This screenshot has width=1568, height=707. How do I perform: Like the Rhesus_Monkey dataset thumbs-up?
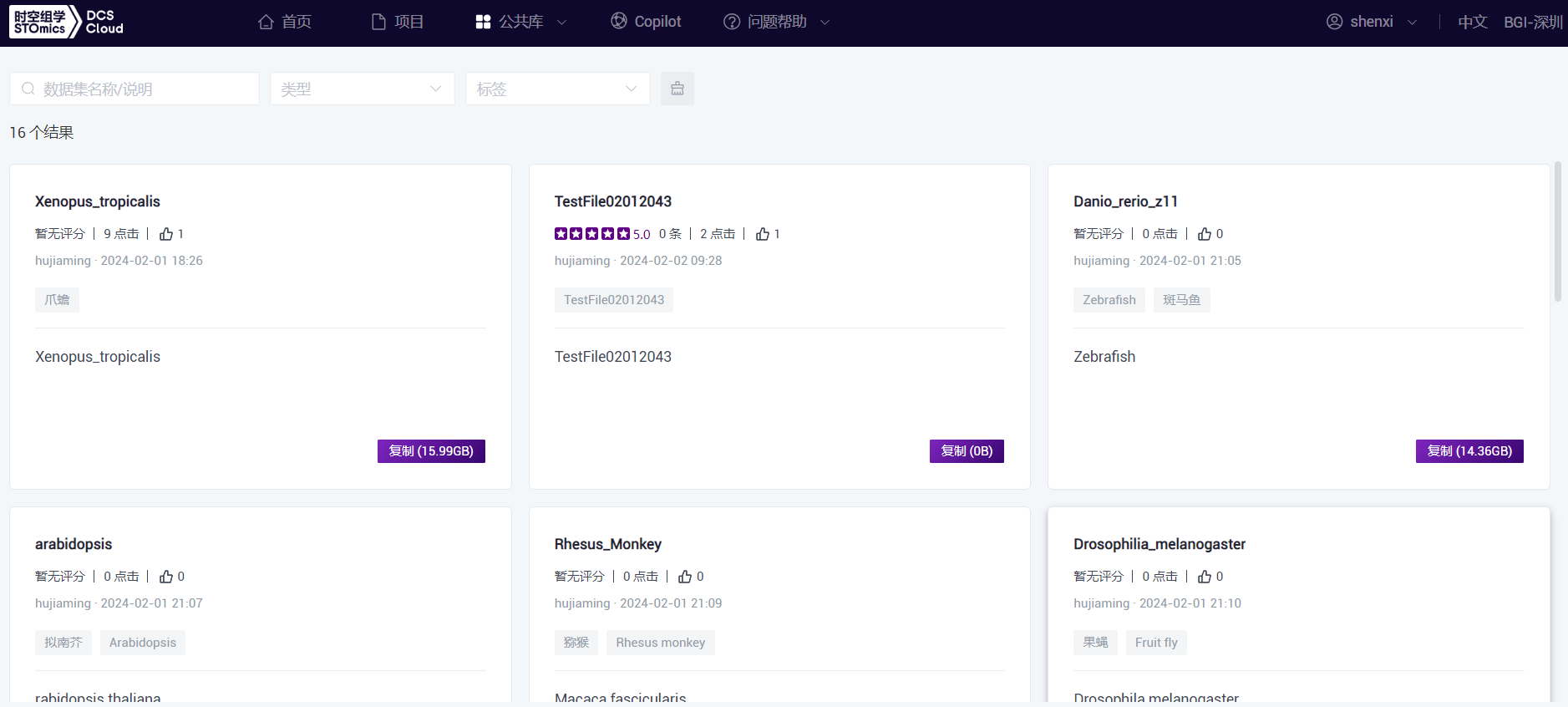point(685,577)
